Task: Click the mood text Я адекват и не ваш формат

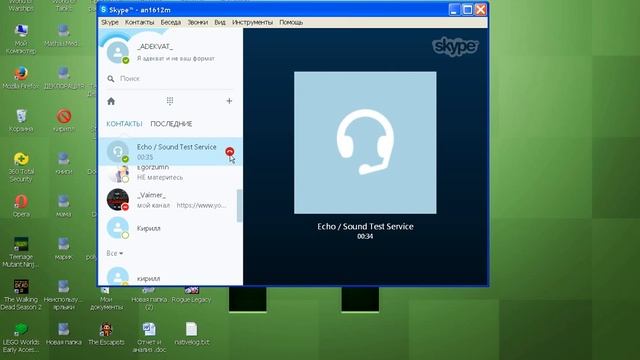Action: point(176,58)
